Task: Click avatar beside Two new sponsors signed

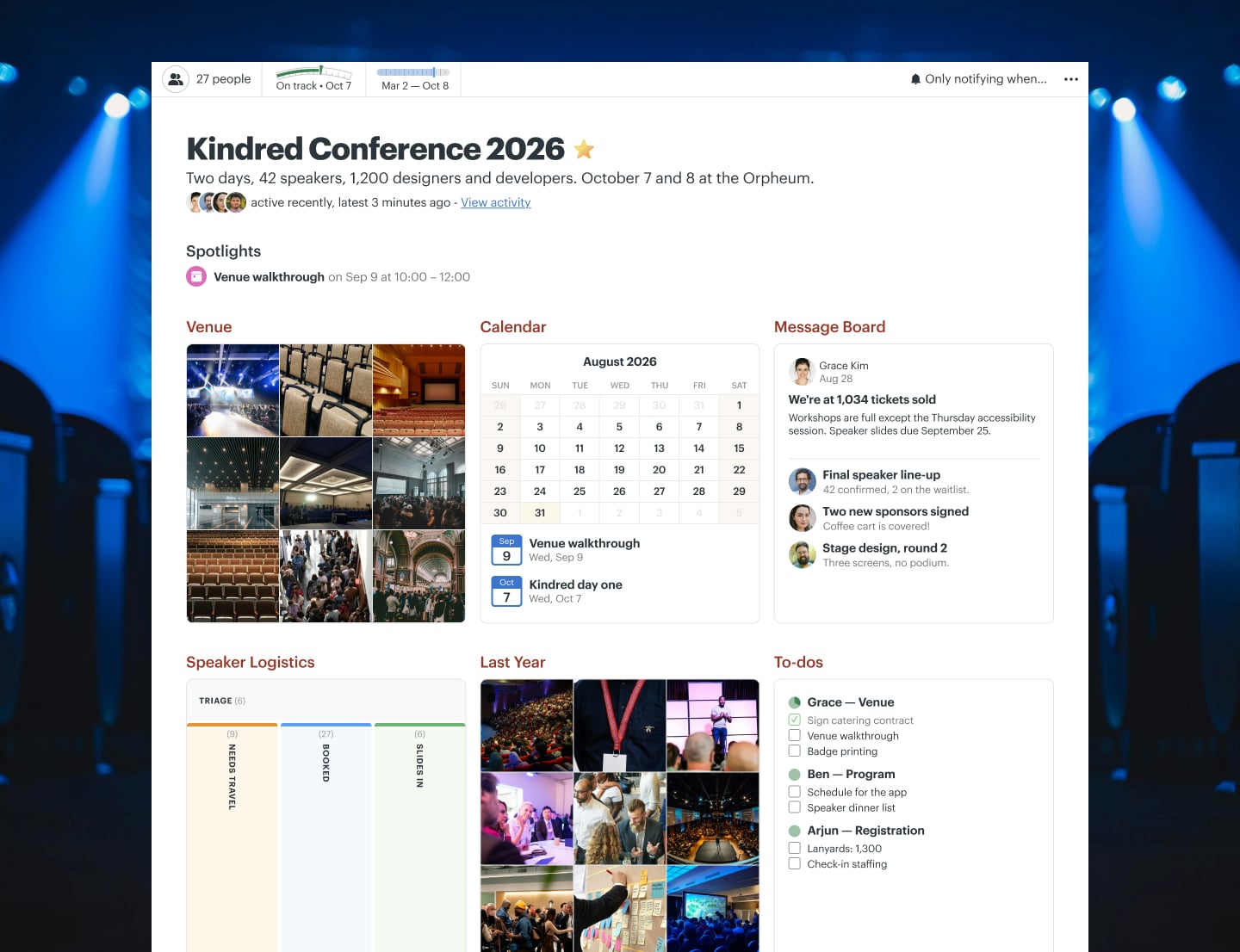Action: pyautogui.click(x=803, y=518)
